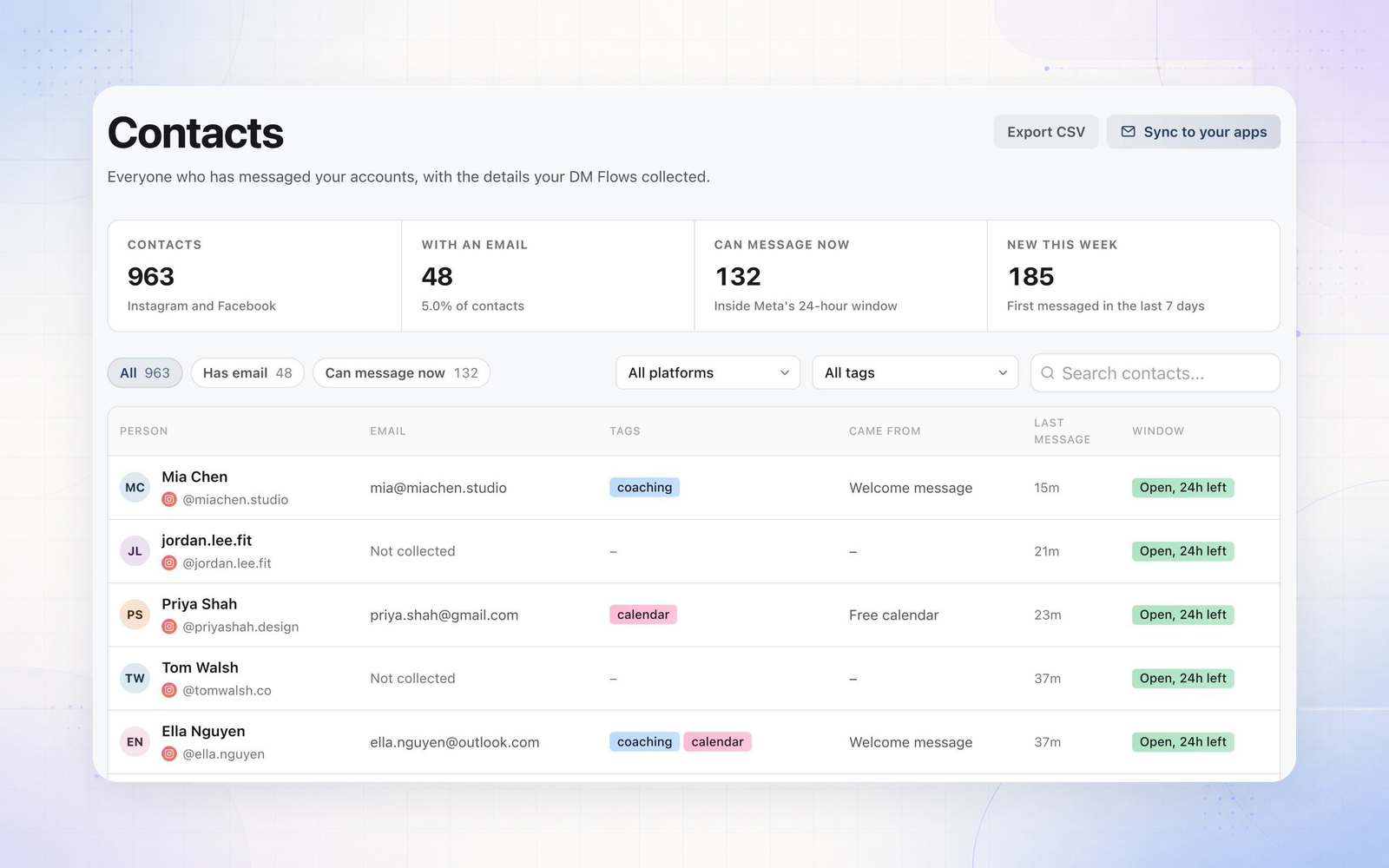Click Instagram icon beside @jordan.lee.fit

169,563
